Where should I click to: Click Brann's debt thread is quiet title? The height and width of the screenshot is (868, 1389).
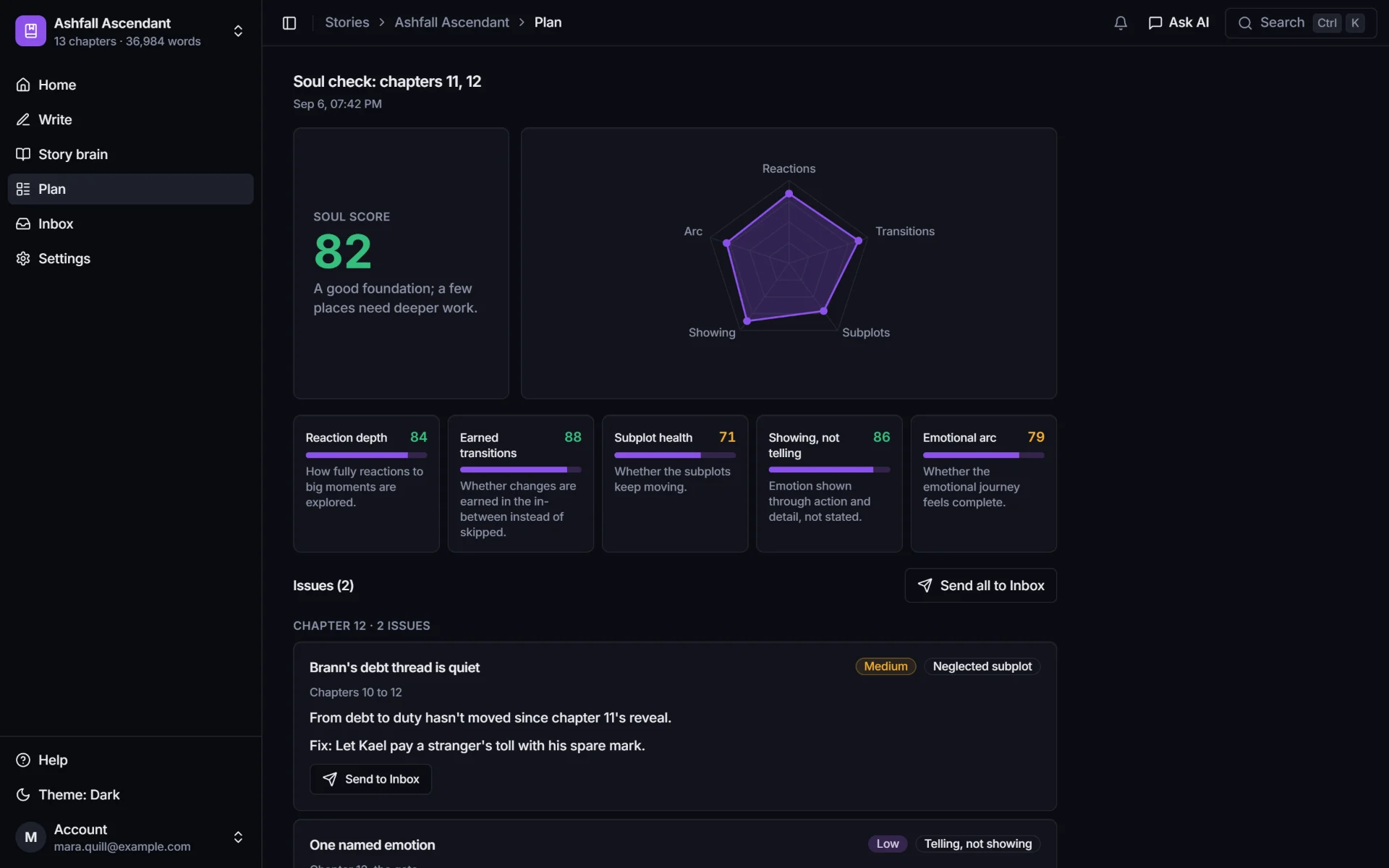tap(394, 668)
